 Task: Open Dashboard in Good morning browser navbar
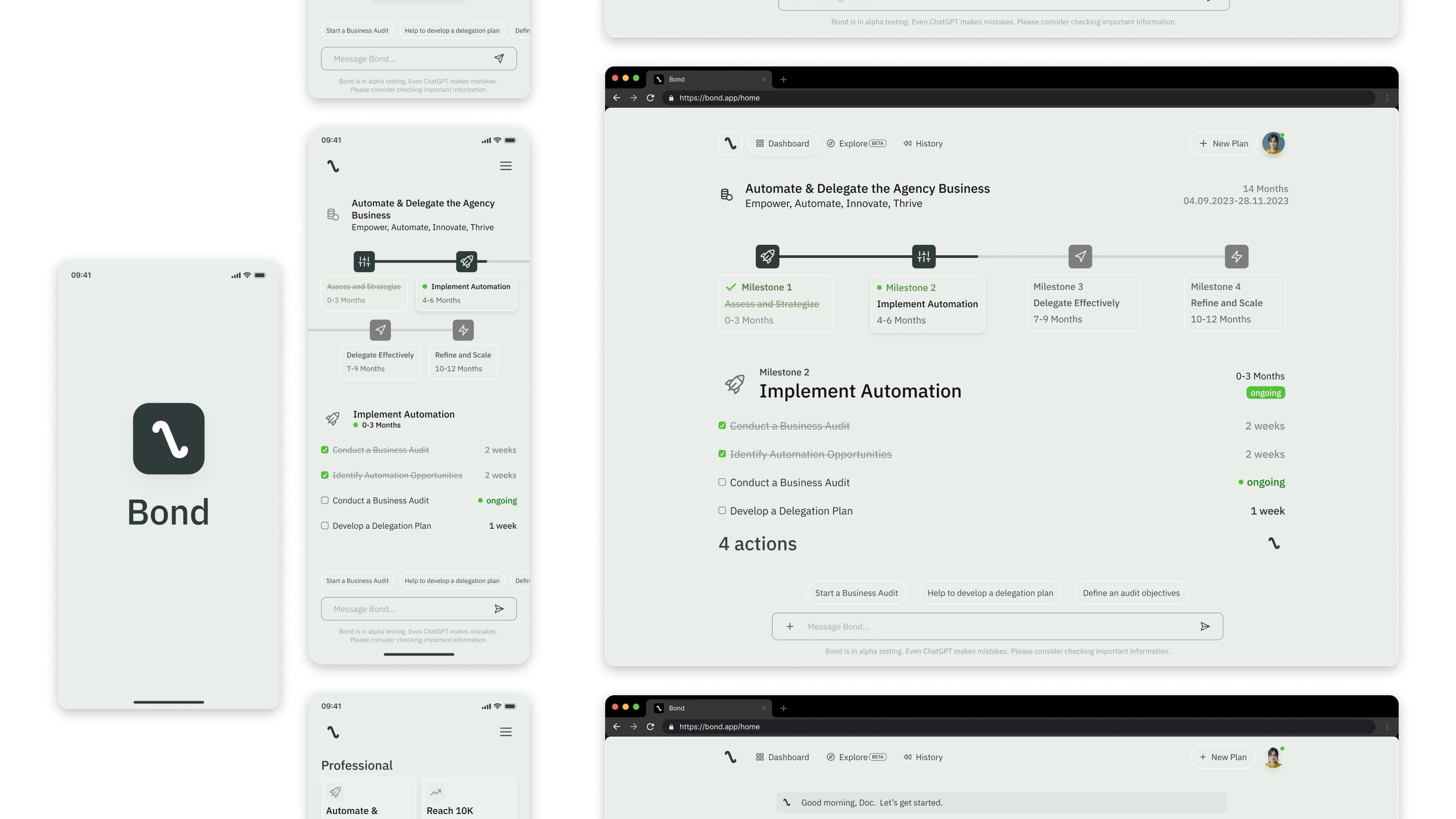click(x=782, y=757)
